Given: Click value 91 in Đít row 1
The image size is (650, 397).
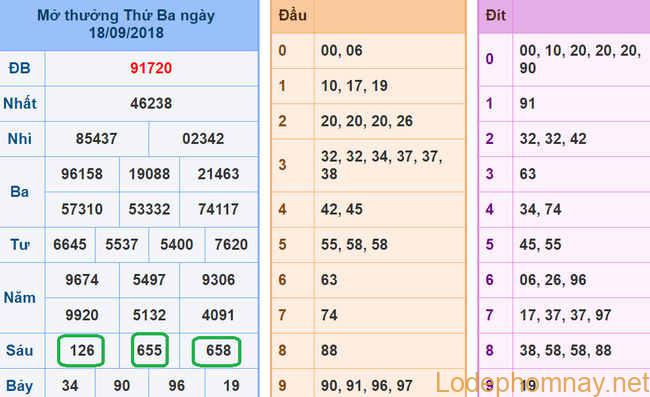Looking at the screenshot, I should [x=527, y=103].
